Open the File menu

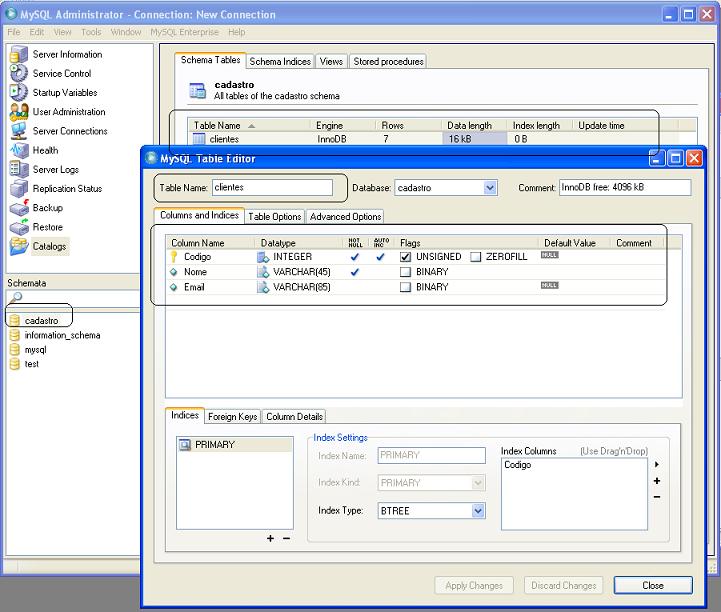[x=14, y=32]
